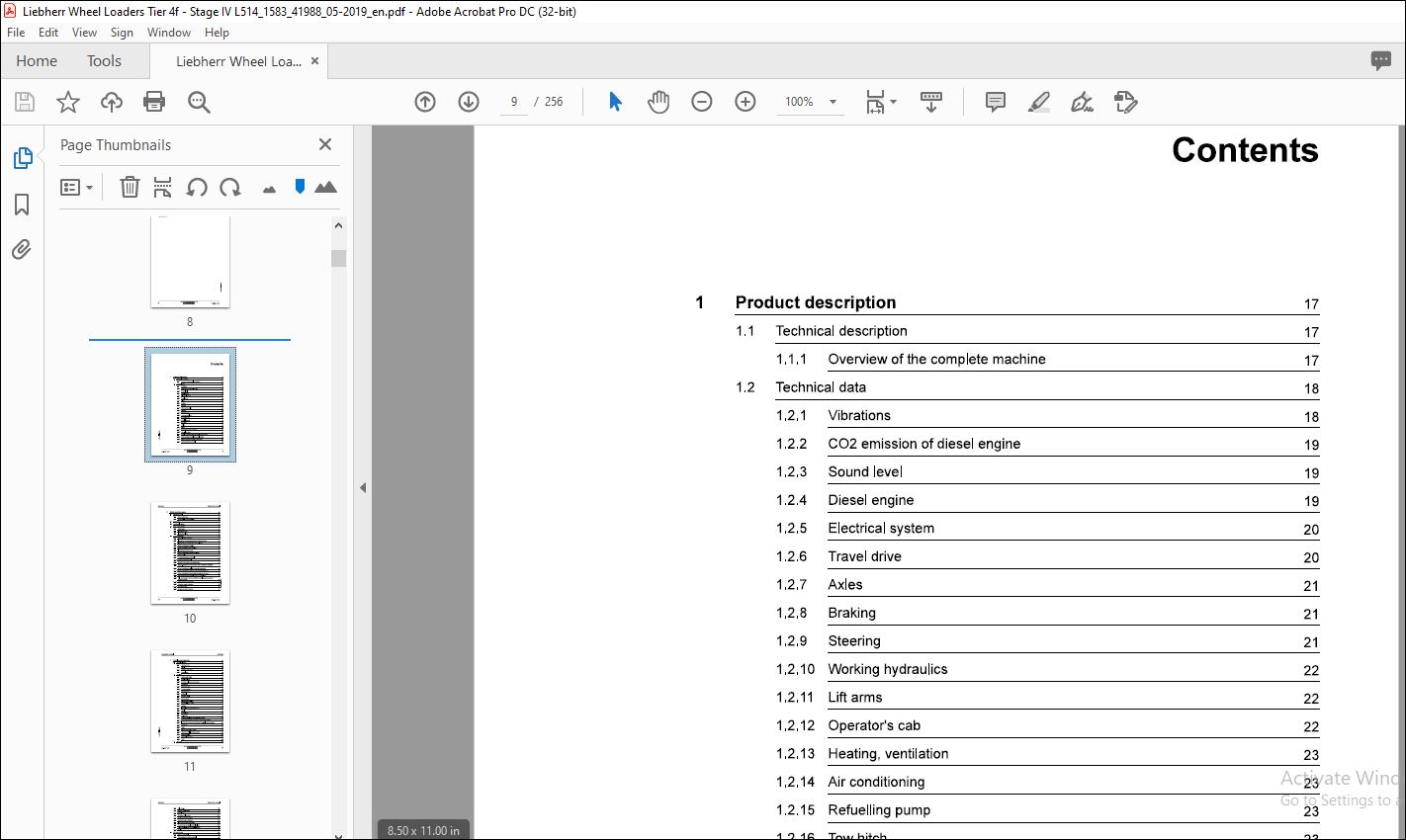Enlarge thumbnails with large mountain icon
Viewport: 1406px width, 840px height.
[325, 187]
